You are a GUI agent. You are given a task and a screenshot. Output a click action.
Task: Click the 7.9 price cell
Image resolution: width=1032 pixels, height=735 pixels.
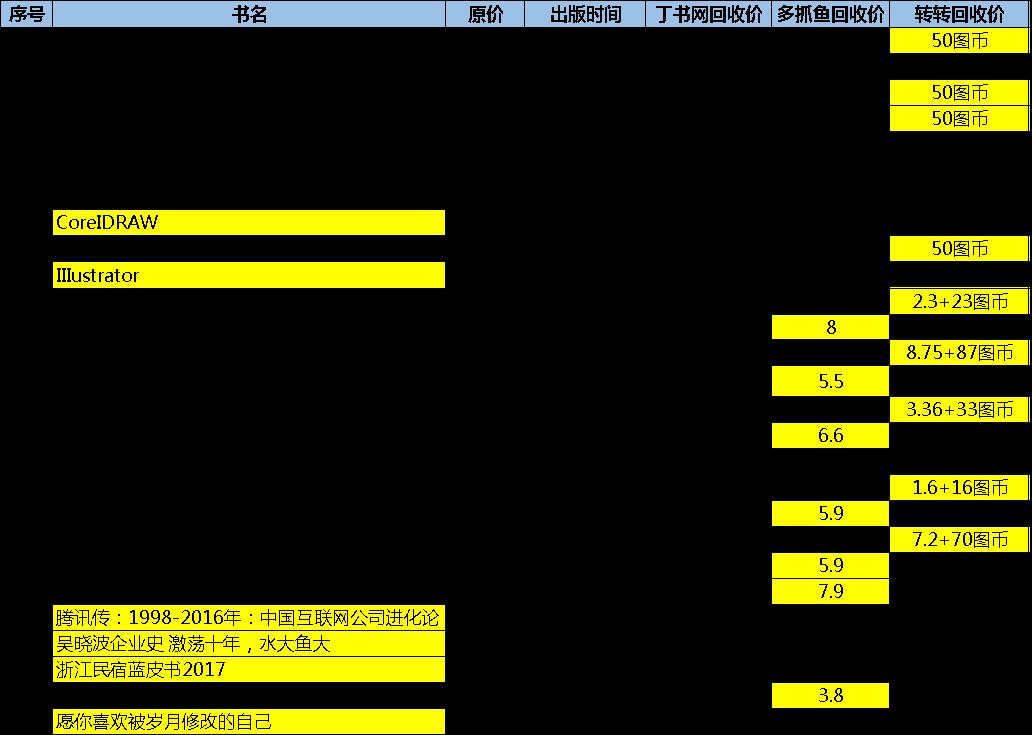point(830,592)
